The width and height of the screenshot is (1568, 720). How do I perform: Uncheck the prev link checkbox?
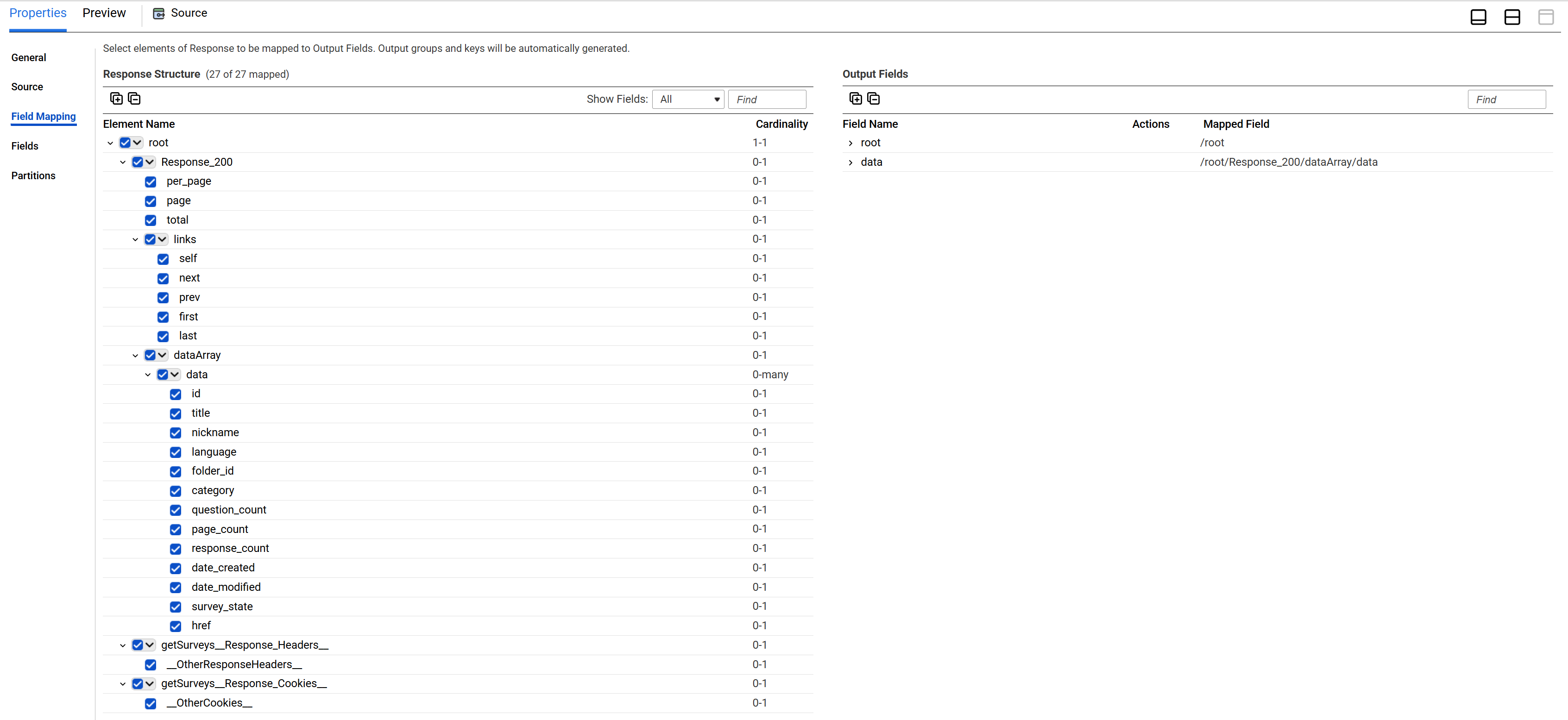pos(163,298)
